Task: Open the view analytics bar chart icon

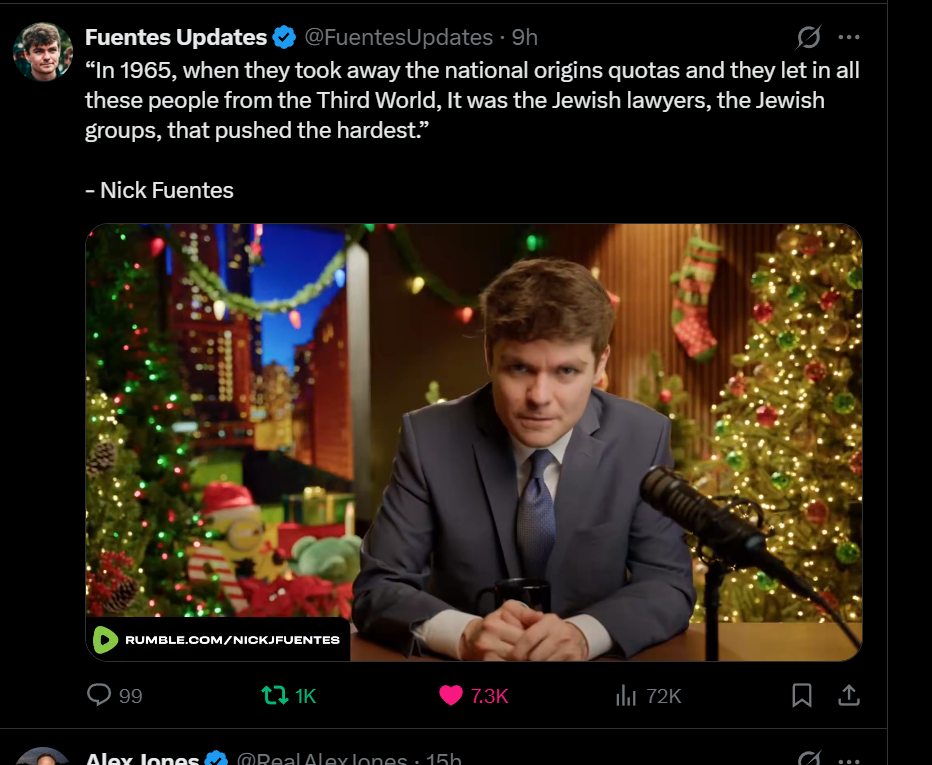Action: pyautogui.click(x=625, y=695)
